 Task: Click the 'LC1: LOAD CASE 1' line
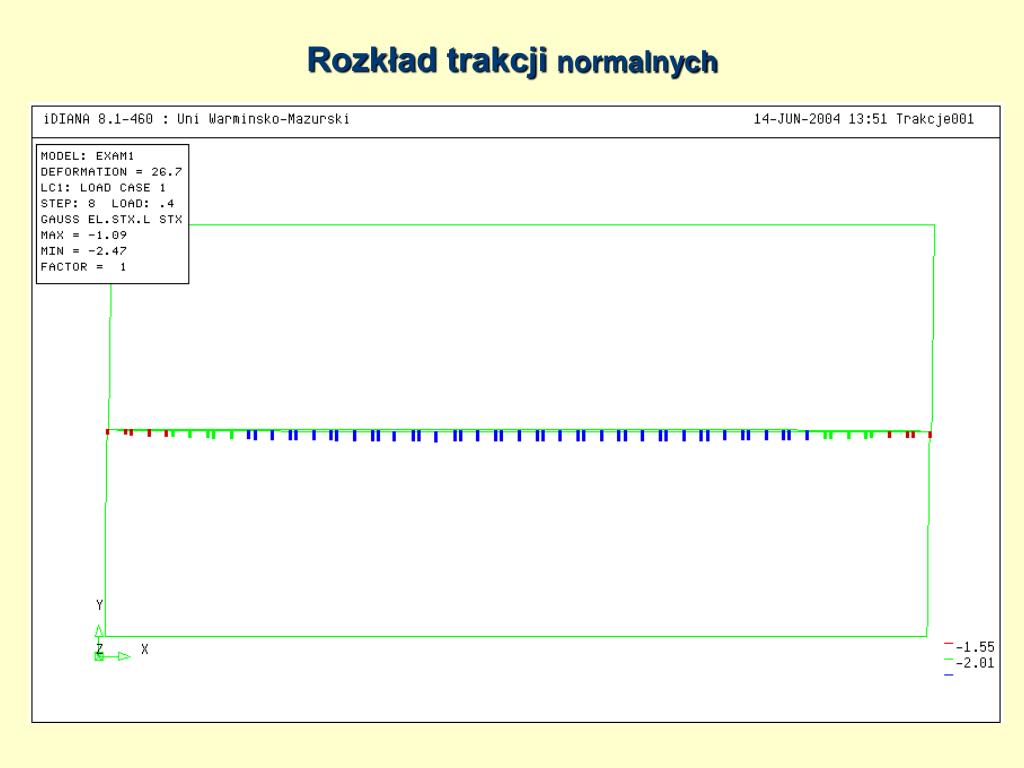[103, 187]
